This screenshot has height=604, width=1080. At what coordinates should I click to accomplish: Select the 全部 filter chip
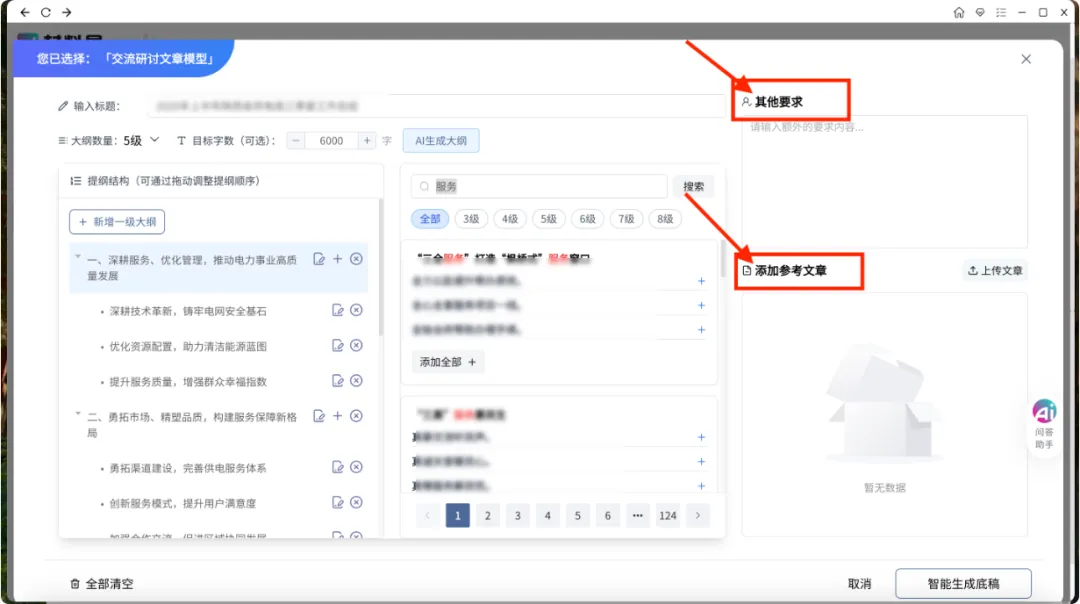pyautogui.click(x=430, y=219)
